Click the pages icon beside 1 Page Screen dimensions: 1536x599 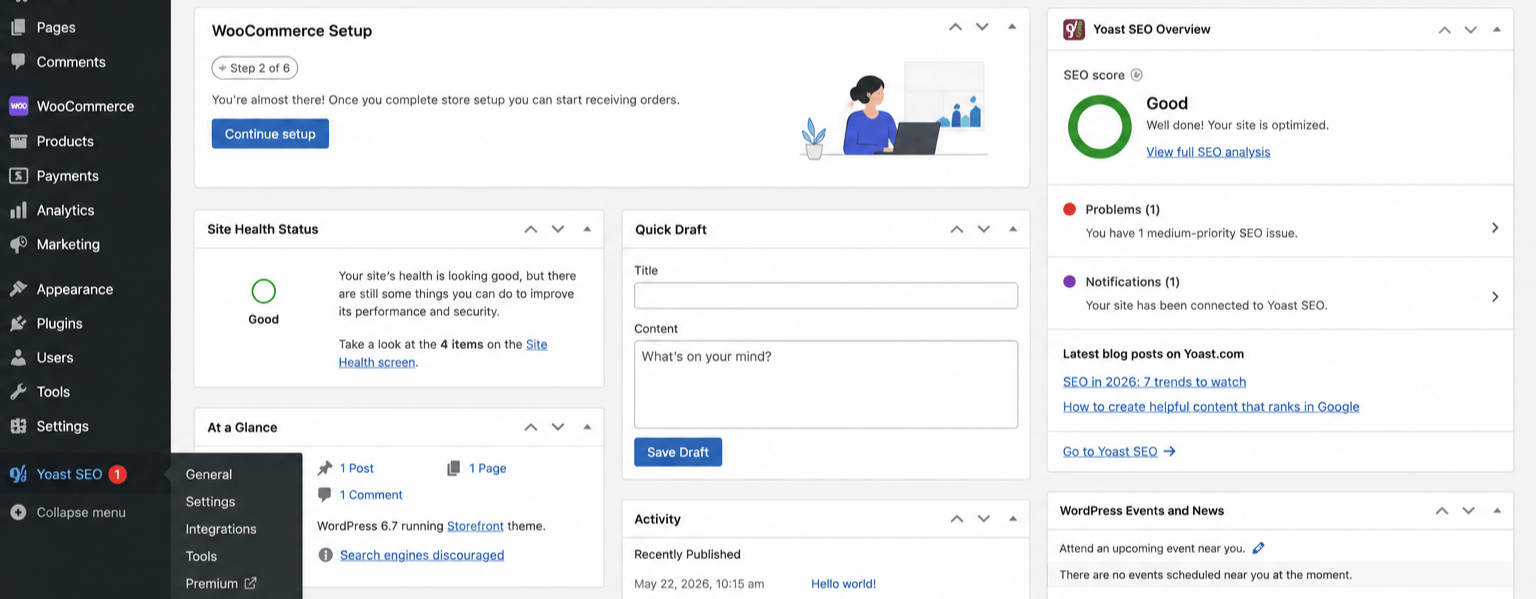pyautogui.click(x=454, y=468)
